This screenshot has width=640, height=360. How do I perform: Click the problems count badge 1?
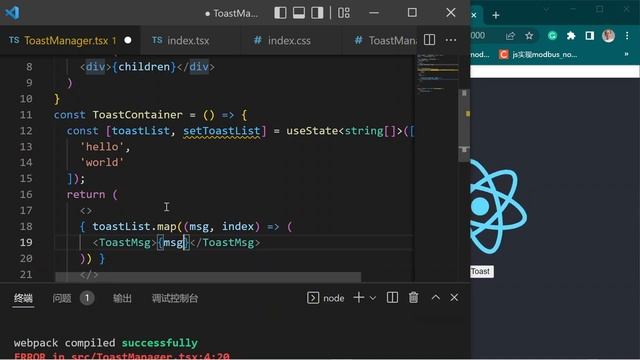tap(87, 298)
